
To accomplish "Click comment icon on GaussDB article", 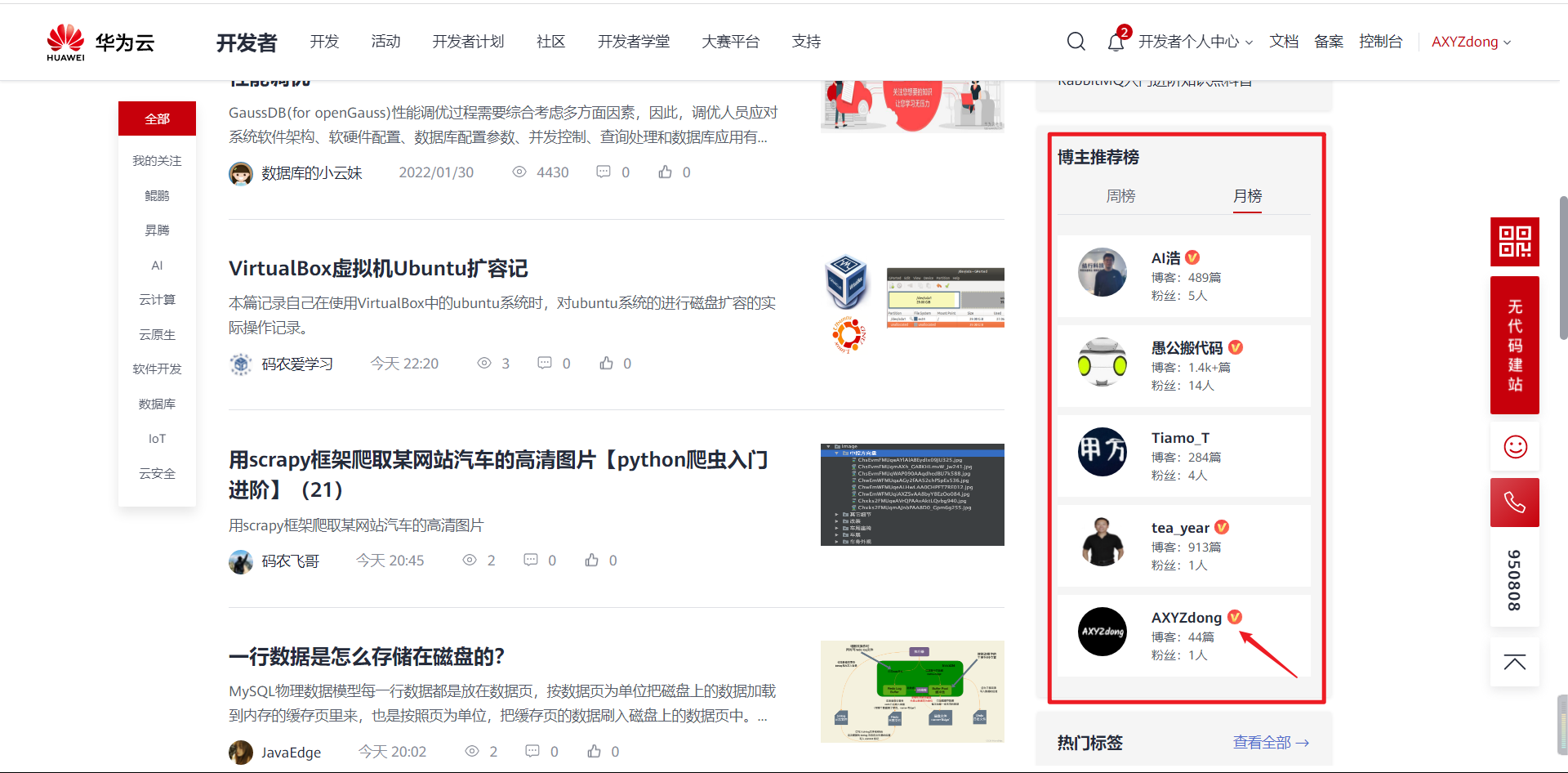I will point(604,172).
